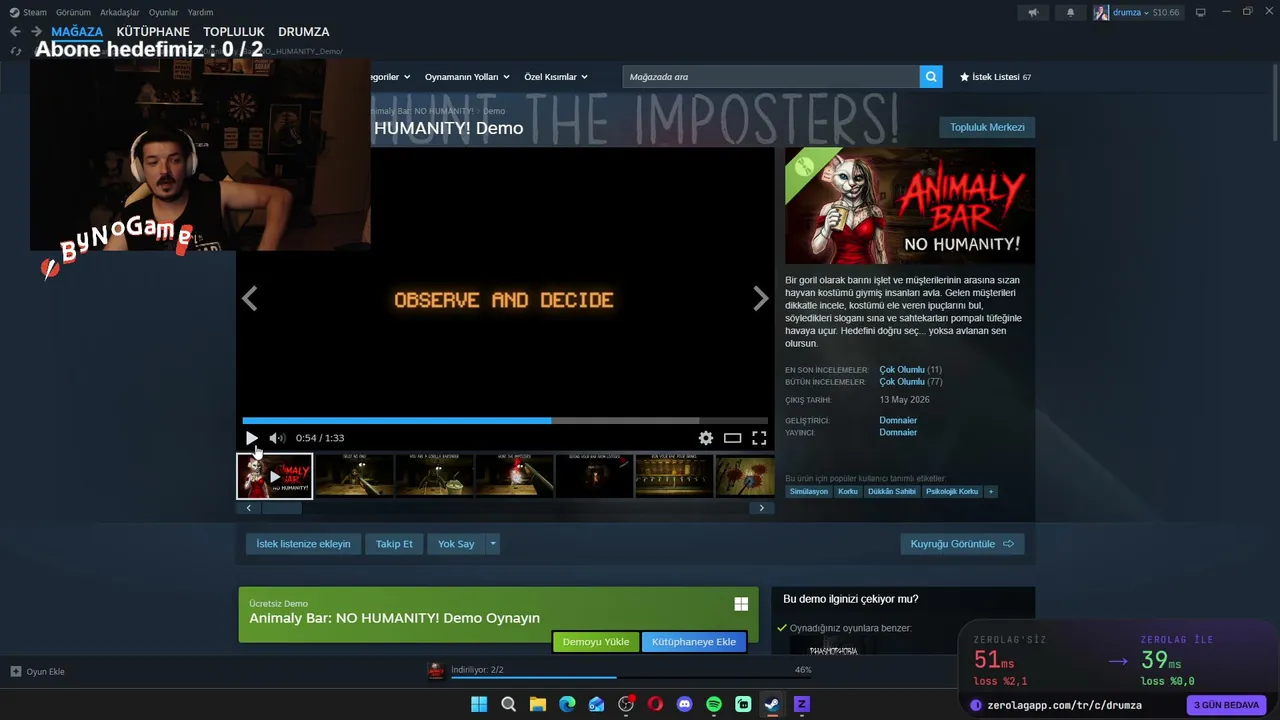This screenshot has height=720, width=1280.
Task: Open Opera browser from the taskbar
Action: coord(655,704)
